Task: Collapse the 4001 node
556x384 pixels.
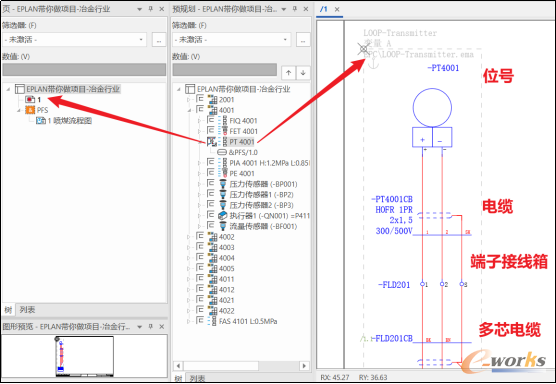Action: pyautogui.click(x=189, y=110)
